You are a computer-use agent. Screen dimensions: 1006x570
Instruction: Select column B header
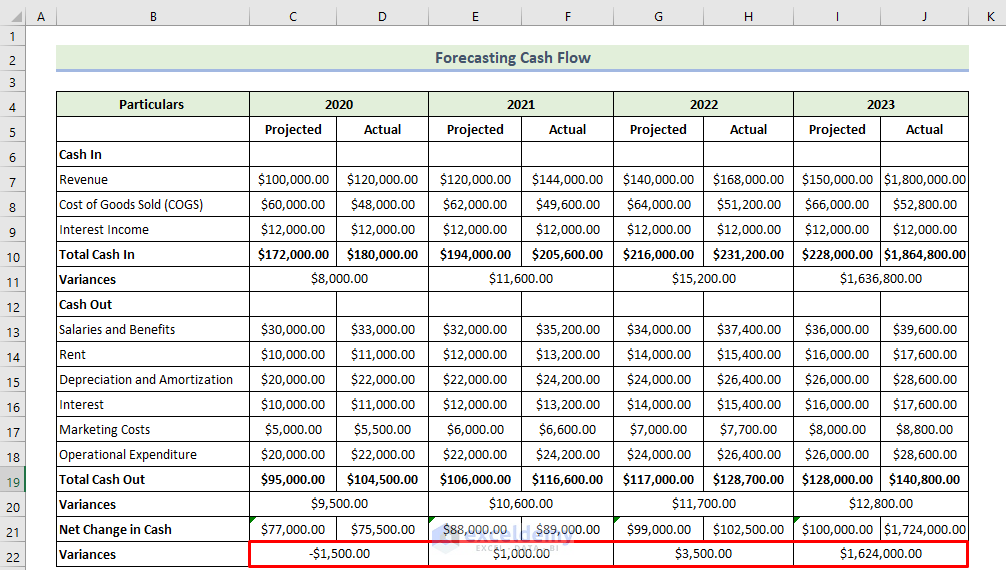click(152, 17)
